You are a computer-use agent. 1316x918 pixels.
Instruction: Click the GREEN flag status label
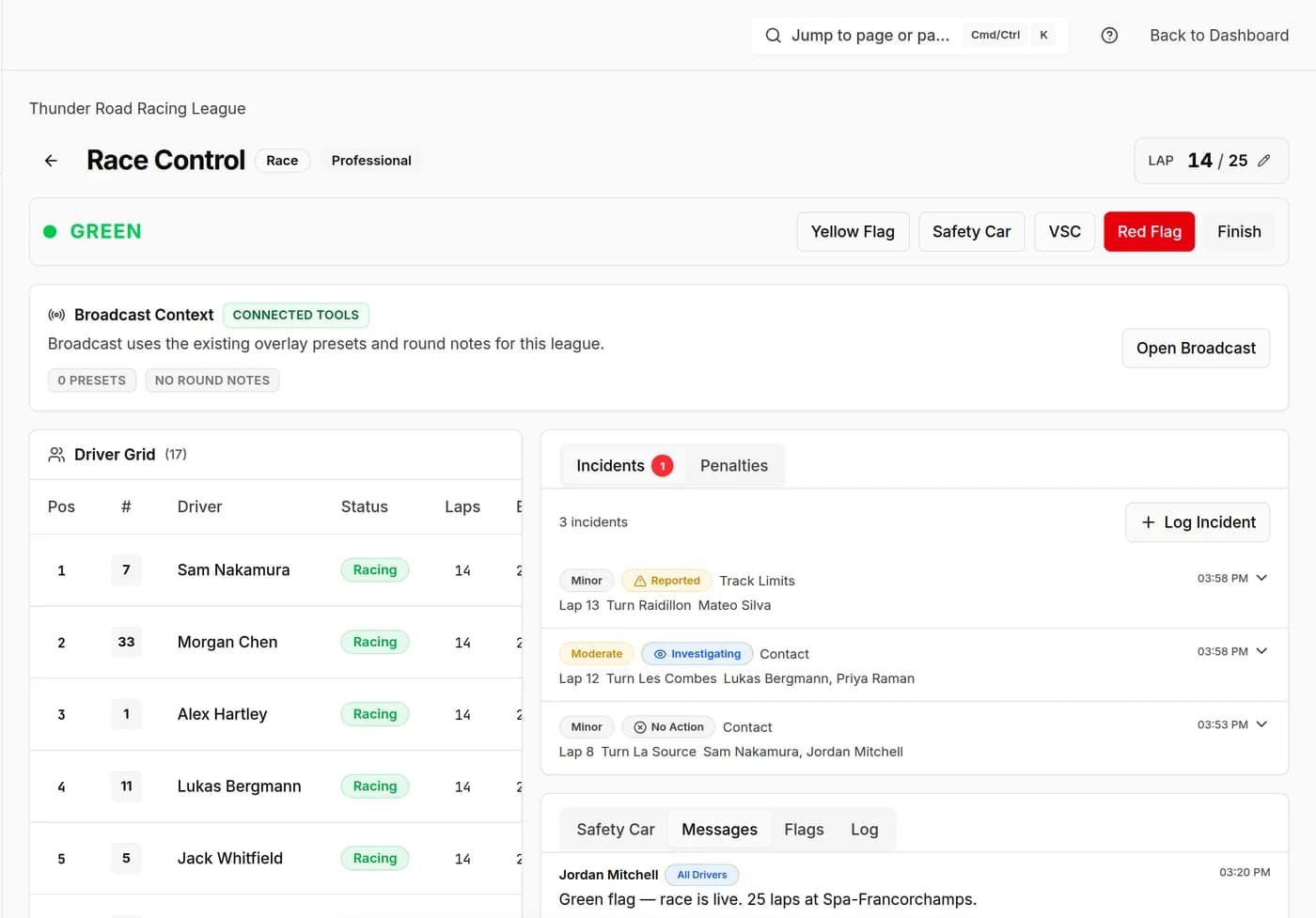[x=106, y=232]
